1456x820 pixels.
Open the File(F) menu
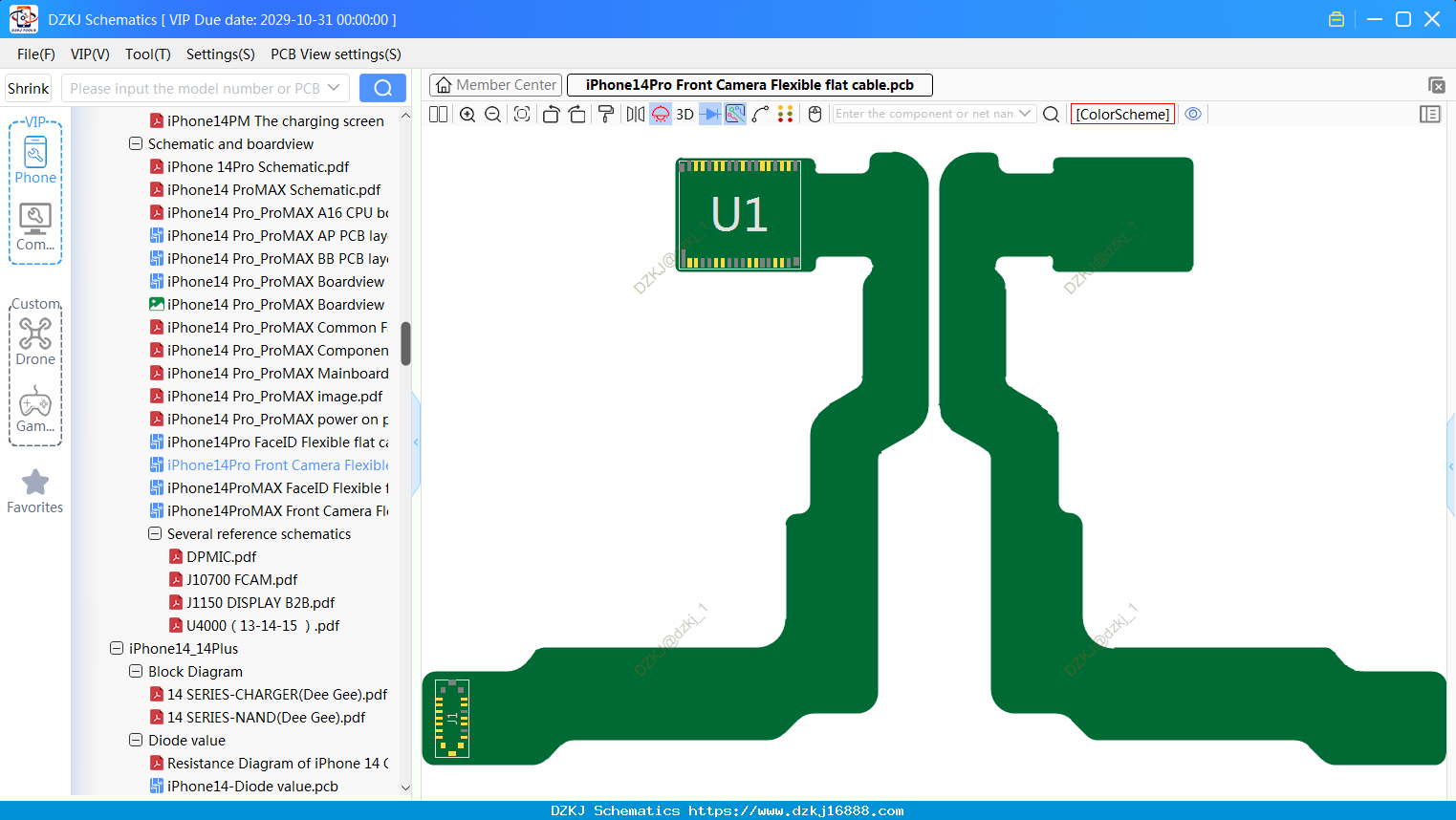(x=36, y=54)
